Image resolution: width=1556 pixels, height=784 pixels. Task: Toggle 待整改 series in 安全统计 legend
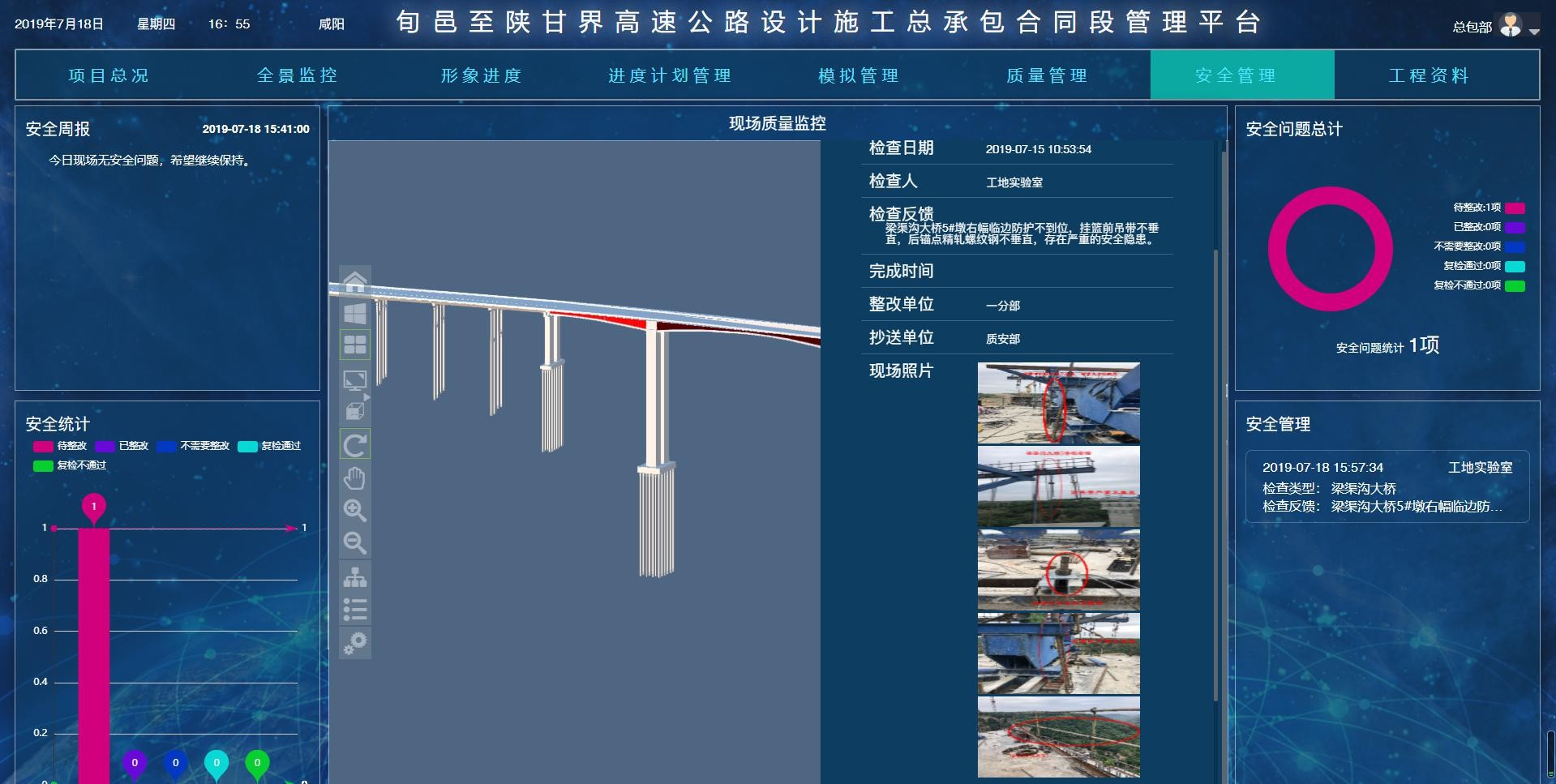[x=60, y=446]
